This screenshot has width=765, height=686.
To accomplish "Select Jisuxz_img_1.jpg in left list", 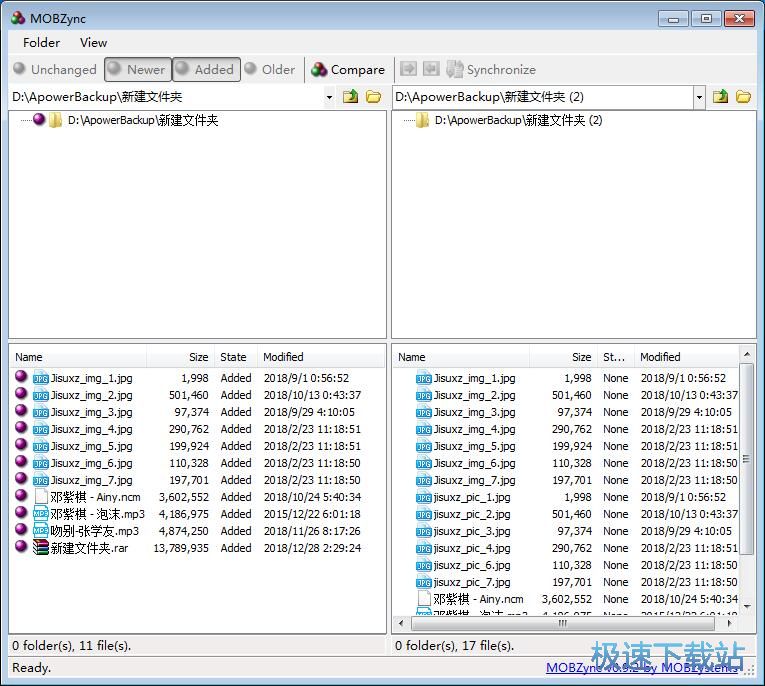I will pos(91,378).
